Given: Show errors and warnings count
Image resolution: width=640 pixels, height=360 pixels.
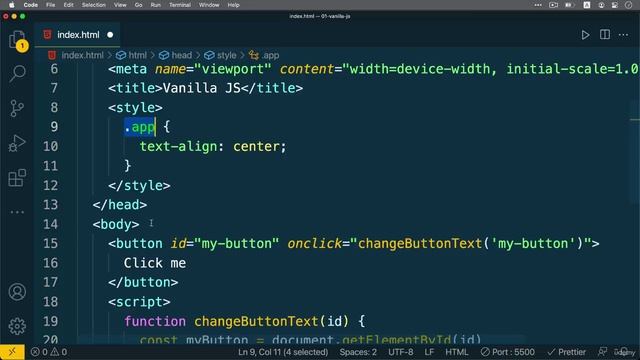Looking at the screenshot, I should [x=49, y=352].
